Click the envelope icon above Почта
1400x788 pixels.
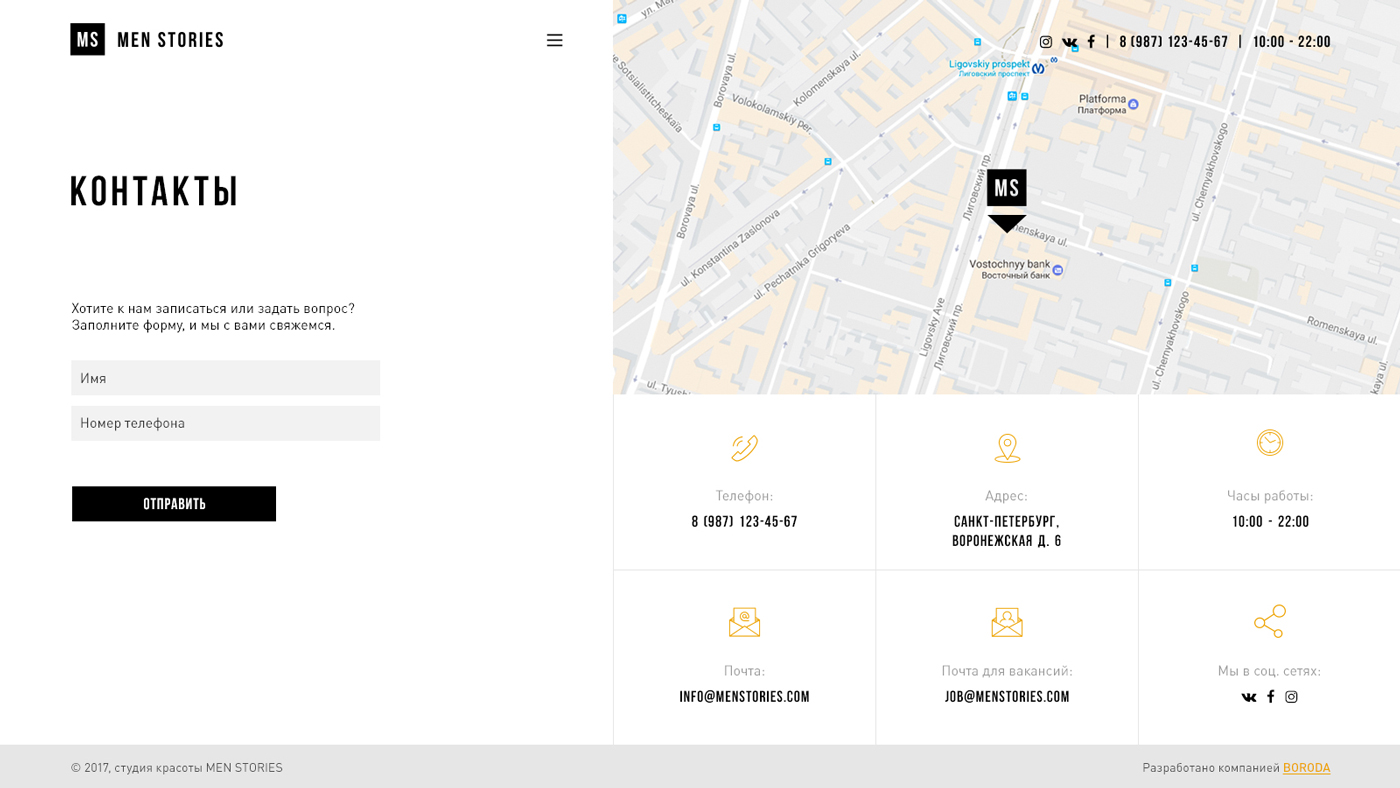pos(744,622)
